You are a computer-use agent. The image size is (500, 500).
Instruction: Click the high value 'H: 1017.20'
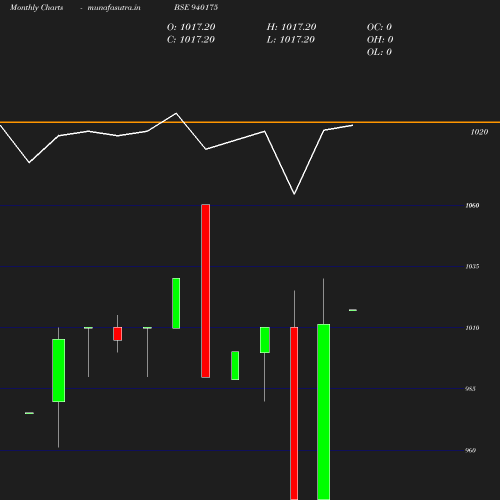[291, 27]
